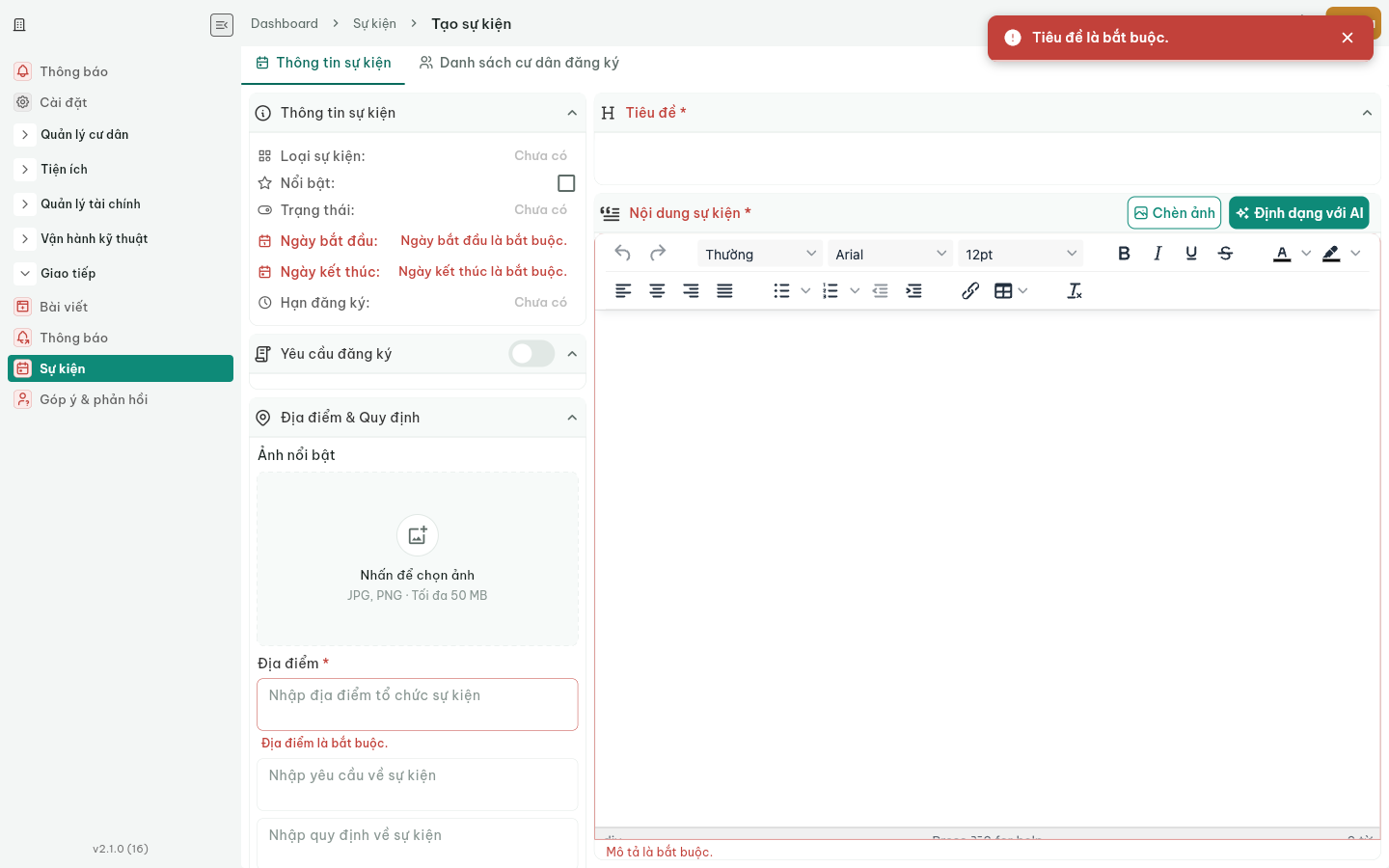
Task: Click the Chèn ảnh button
Action: click(x=1174, y=213)
